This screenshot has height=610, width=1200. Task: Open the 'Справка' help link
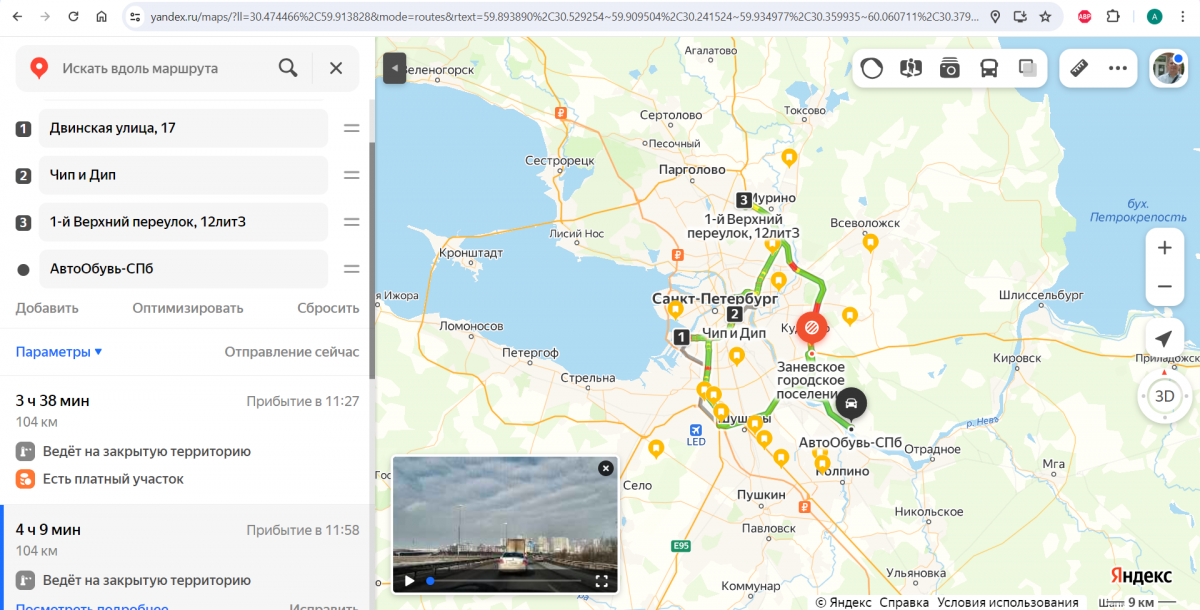click(x=904, y=603)
